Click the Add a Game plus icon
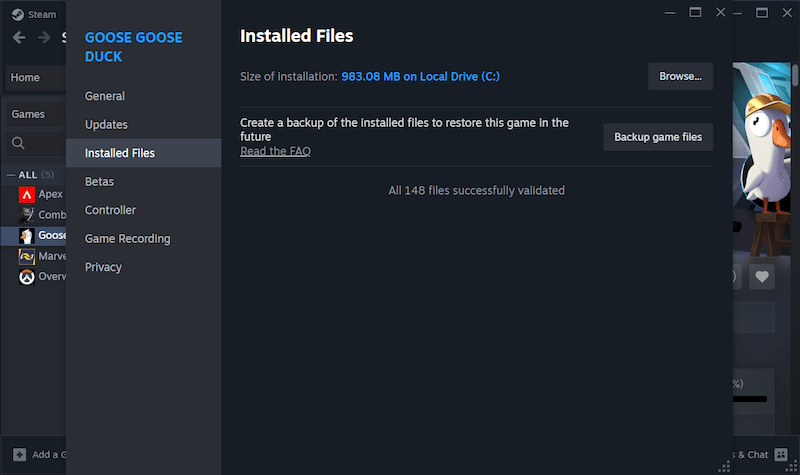 click(15, 454)
